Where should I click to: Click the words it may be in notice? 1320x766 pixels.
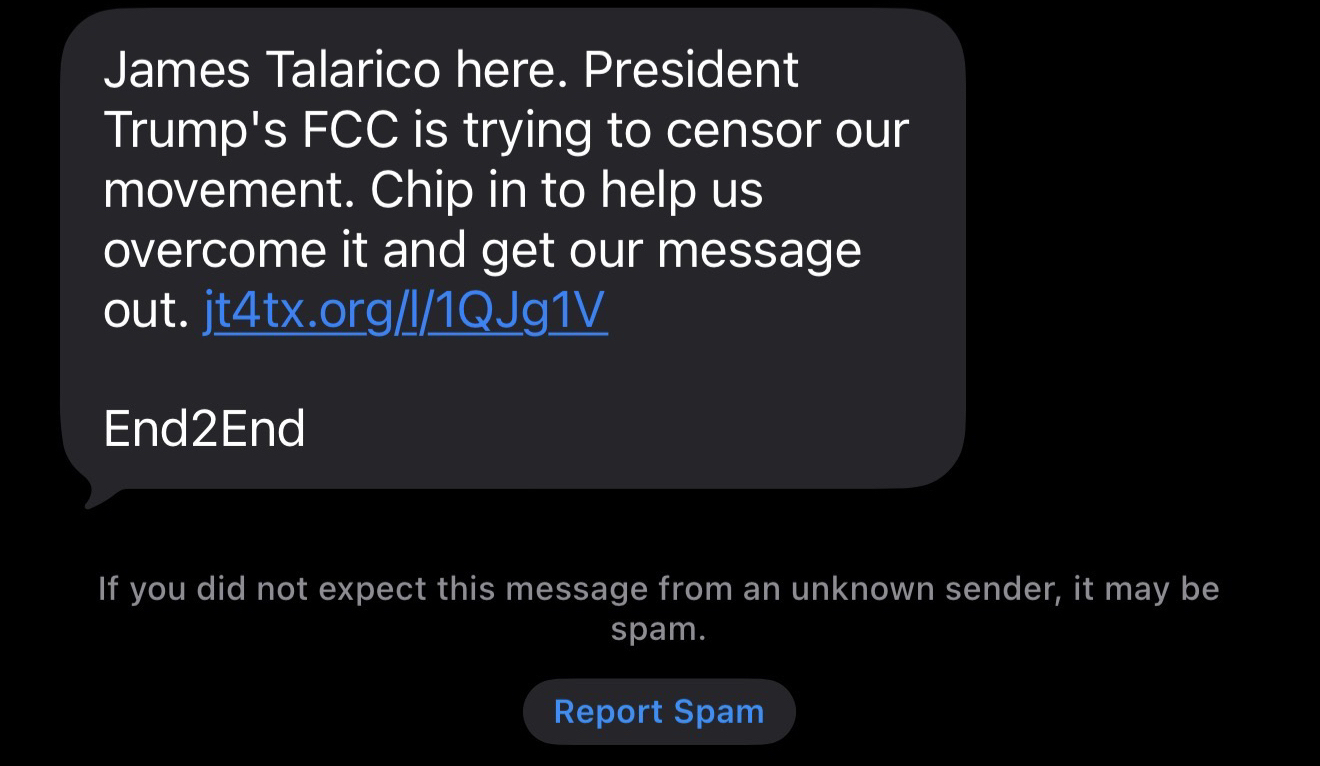coord(1146,589)
